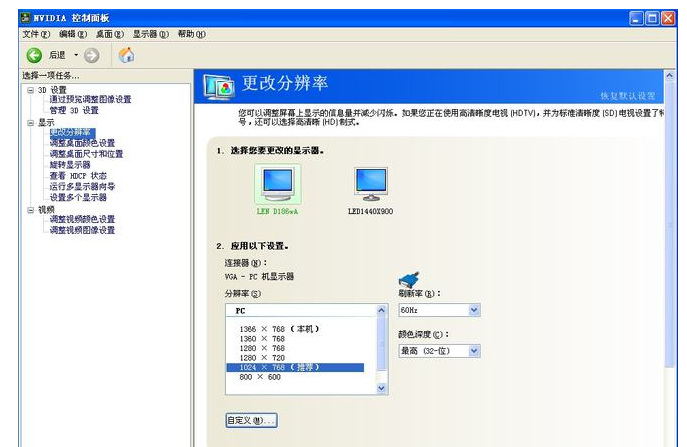Open the 刷新率 60Hz dropdown
The image size is (687, 447).
pos(474,310)
